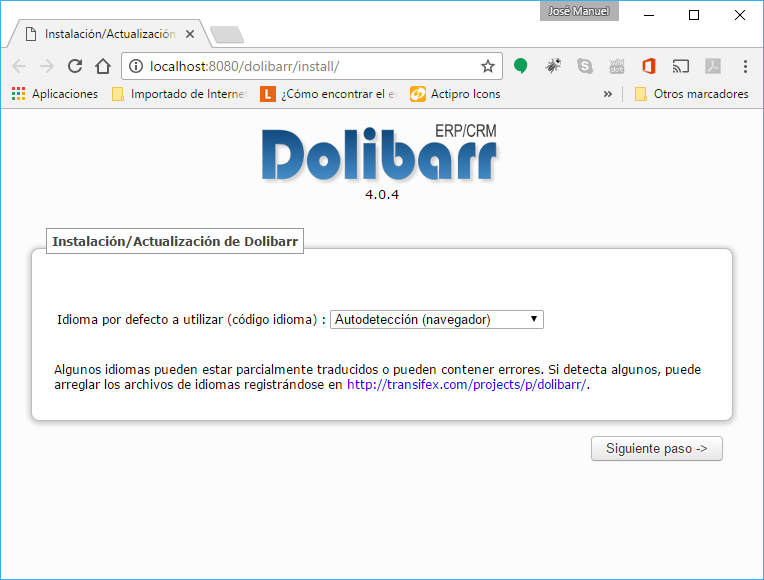Open the Aplicaciones apps shortcut

55,94
